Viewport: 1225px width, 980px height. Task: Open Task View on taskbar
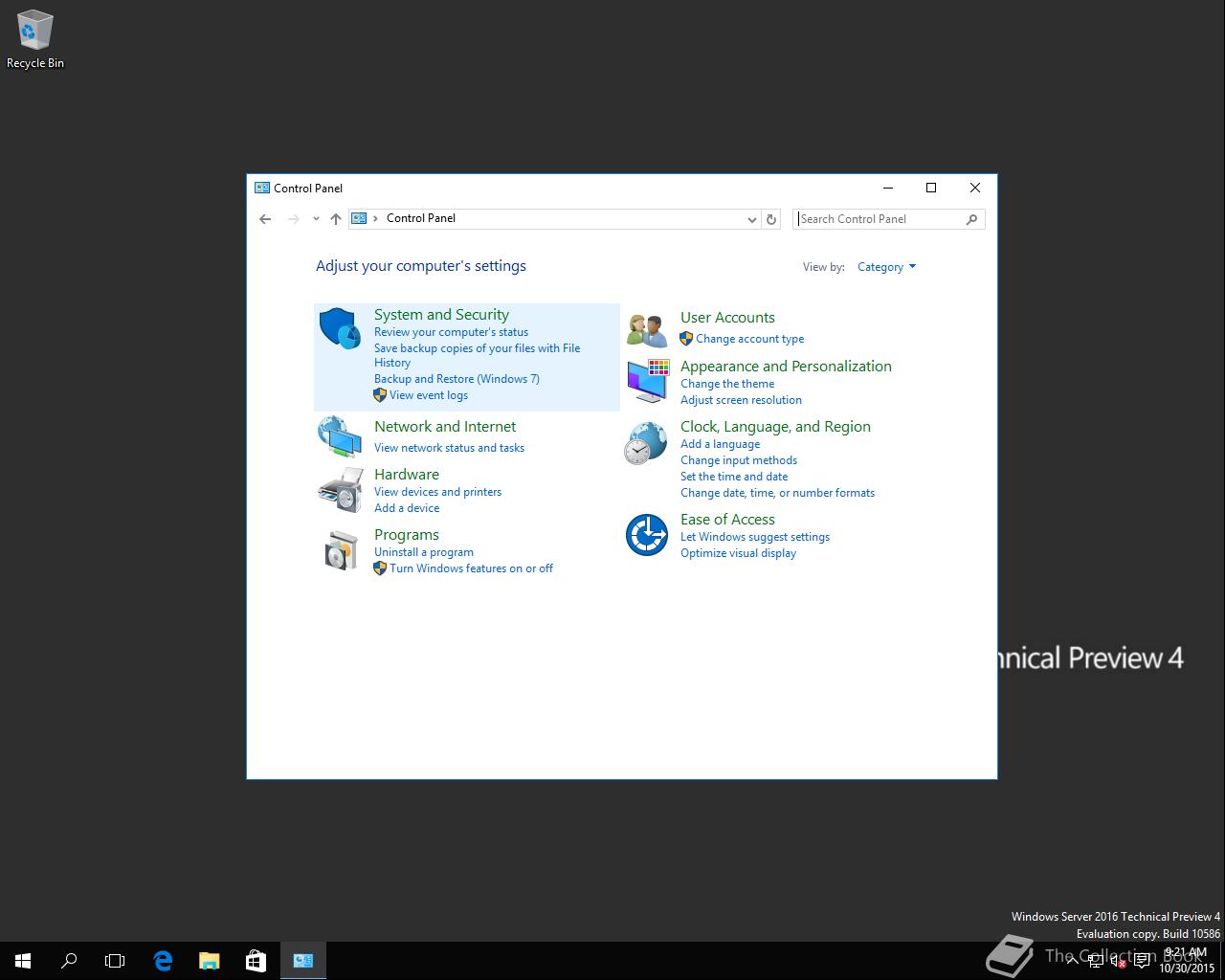115,961
